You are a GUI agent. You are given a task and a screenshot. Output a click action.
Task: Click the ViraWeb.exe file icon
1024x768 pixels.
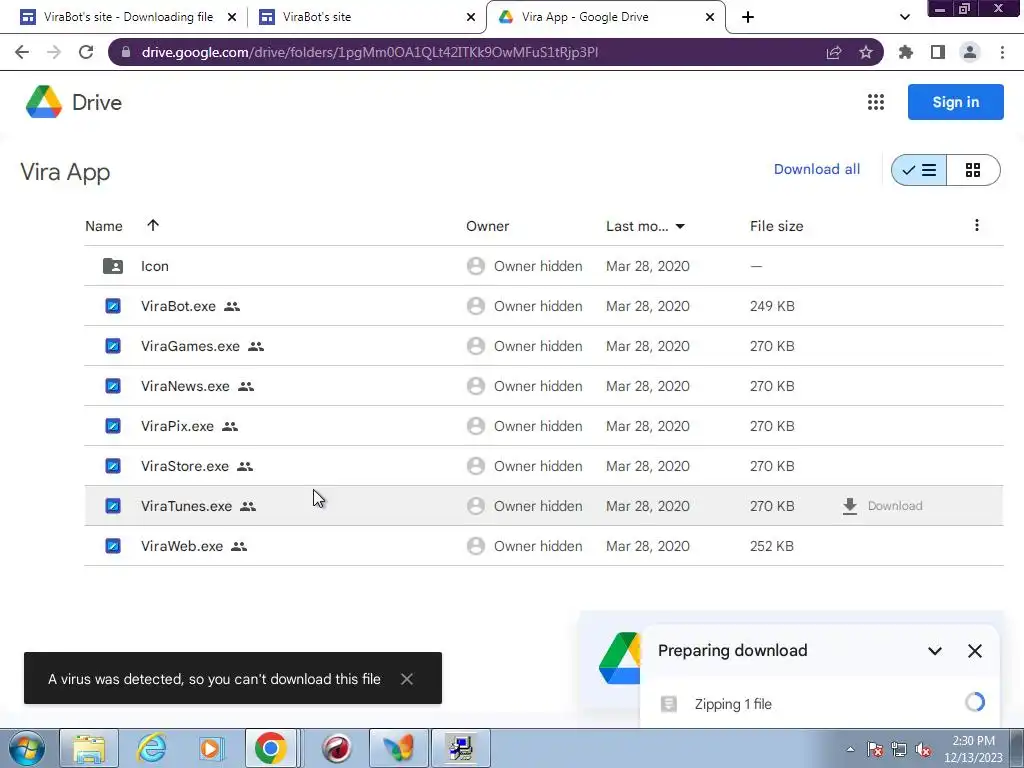(x=112, y=545)
